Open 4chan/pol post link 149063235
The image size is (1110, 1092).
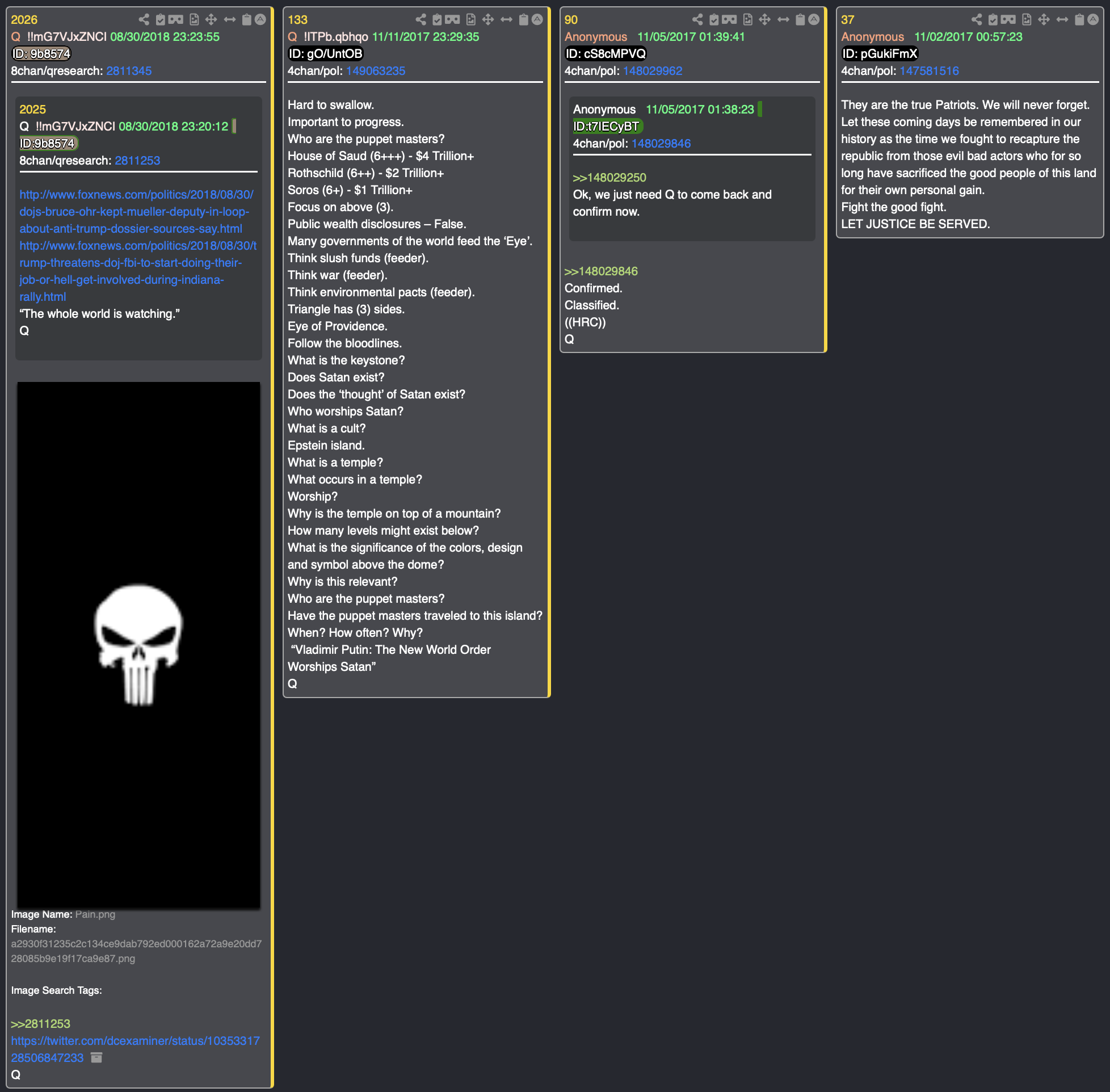[x=376, y=70]
